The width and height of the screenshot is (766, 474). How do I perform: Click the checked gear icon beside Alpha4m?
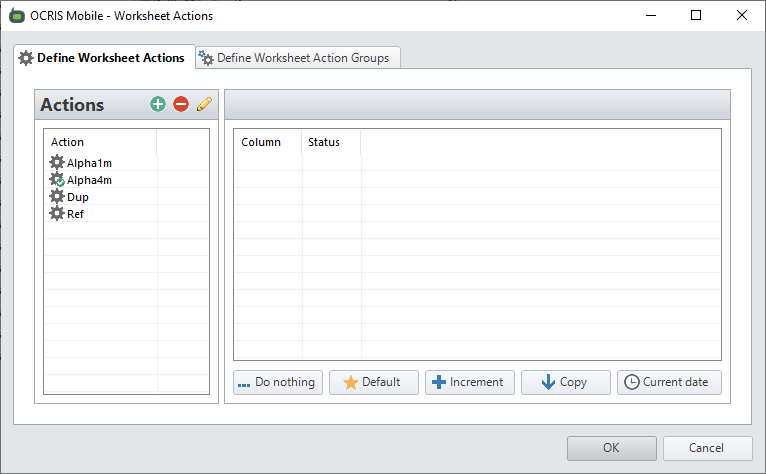[x=57, y=180]
